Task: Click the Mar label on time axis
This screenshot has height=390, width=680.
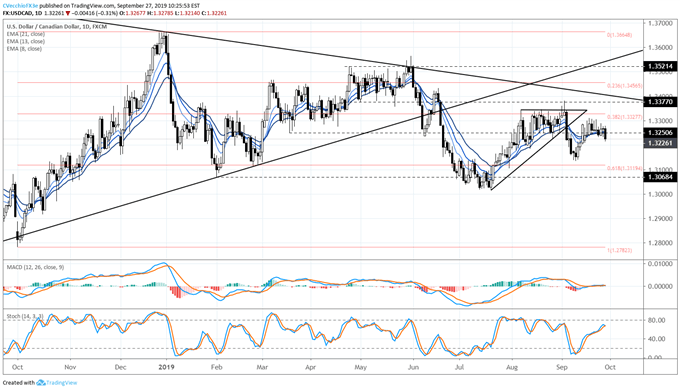Action: (262, 367)
